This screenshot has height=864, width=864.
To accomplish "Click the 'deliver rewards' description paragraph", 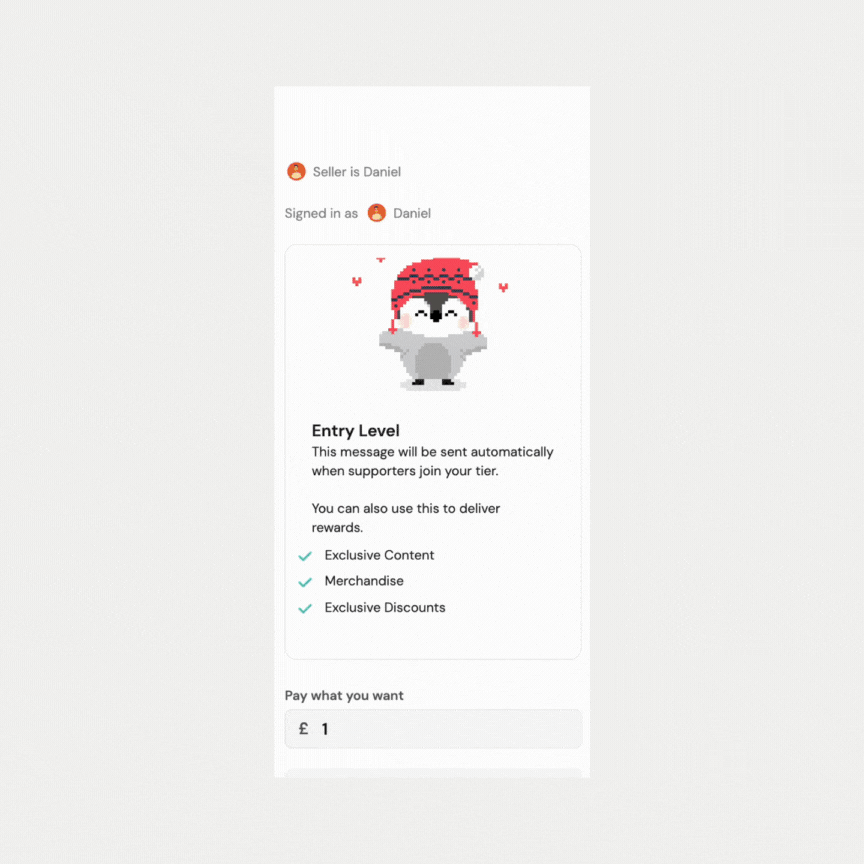I will [406, 517].
